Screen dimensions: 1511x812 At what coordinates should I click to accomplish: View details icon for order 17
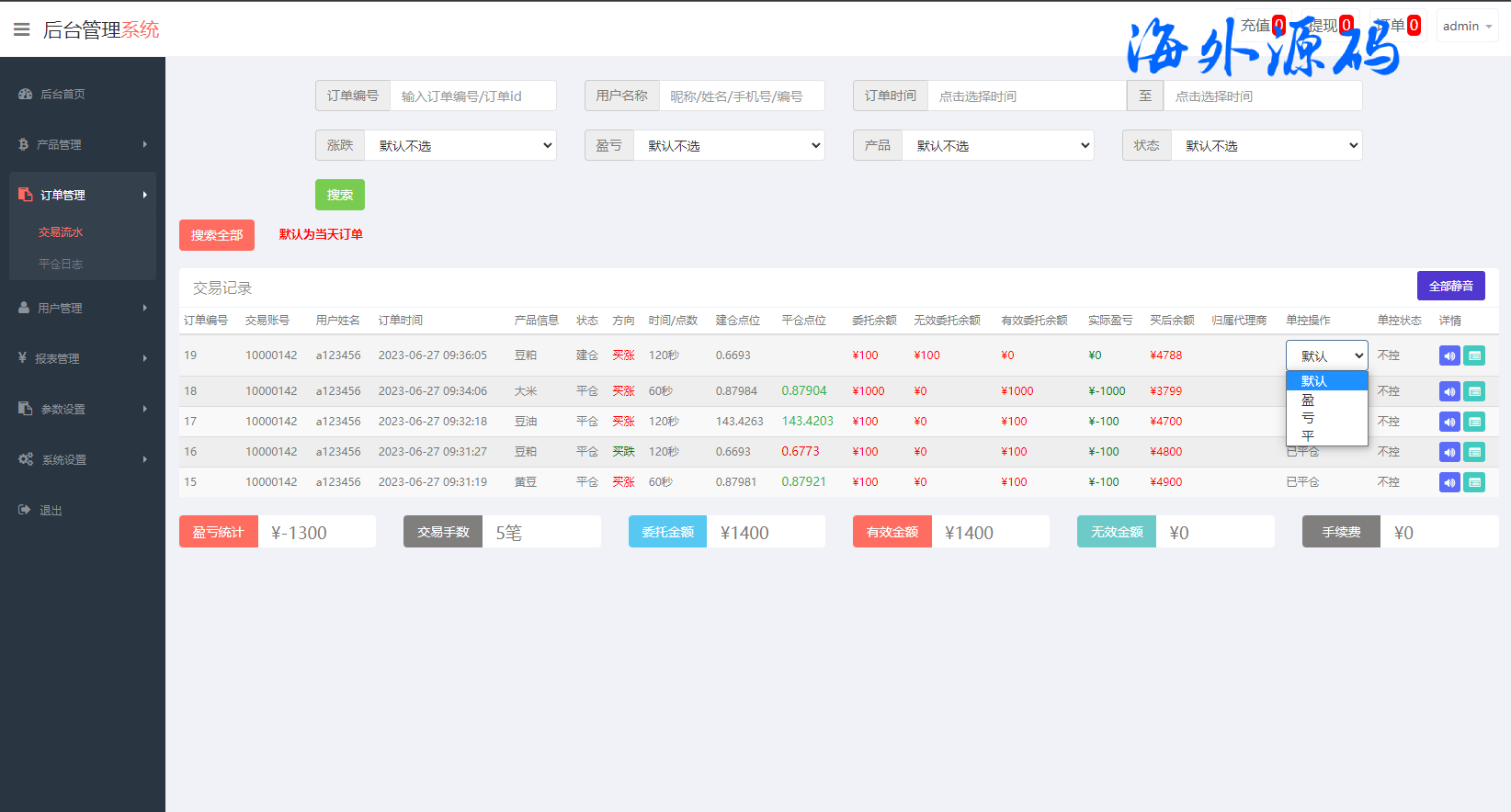click(1474, 422)
